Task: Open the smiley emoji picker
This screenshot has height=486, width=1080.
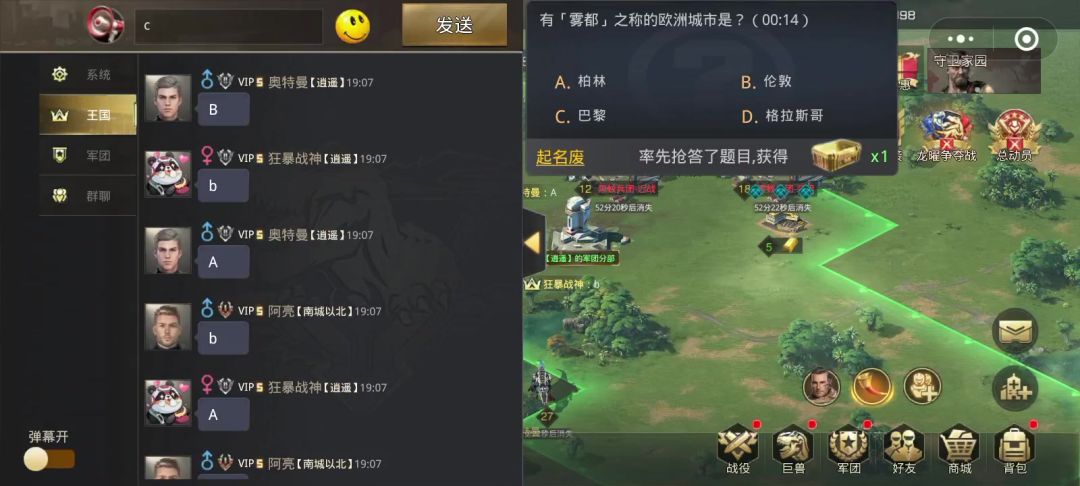Action: [x=353, y=26]
